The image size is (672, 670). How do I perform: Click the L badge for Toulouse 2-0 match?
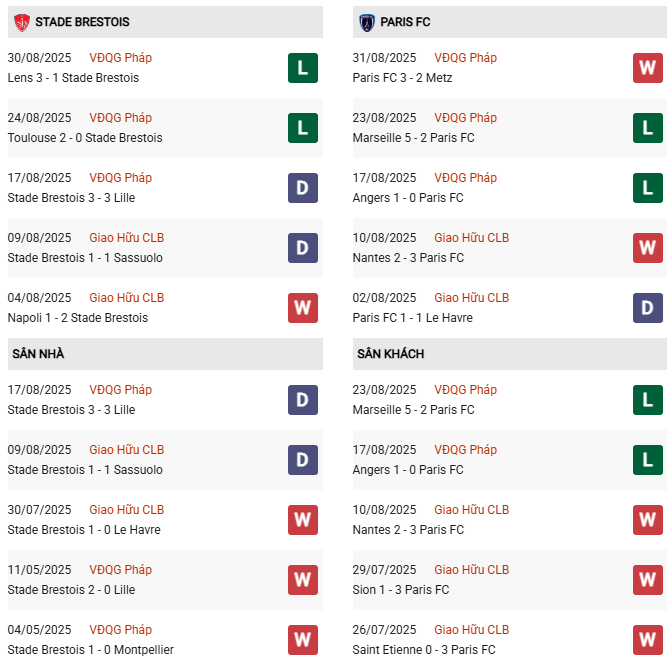tap(303, 128)
